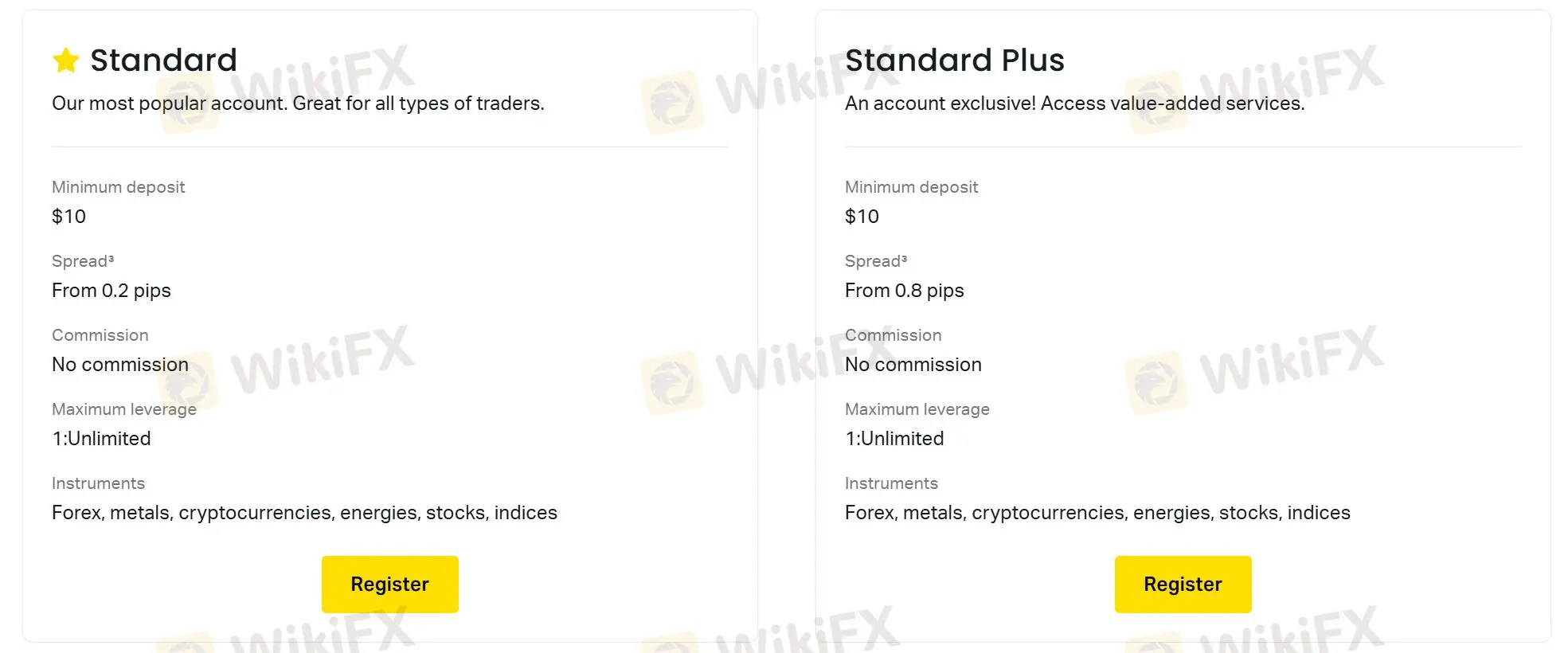1568x653 pixels.
Task: Click 'No commission' in the Standard card
Action: pos(120,365)
